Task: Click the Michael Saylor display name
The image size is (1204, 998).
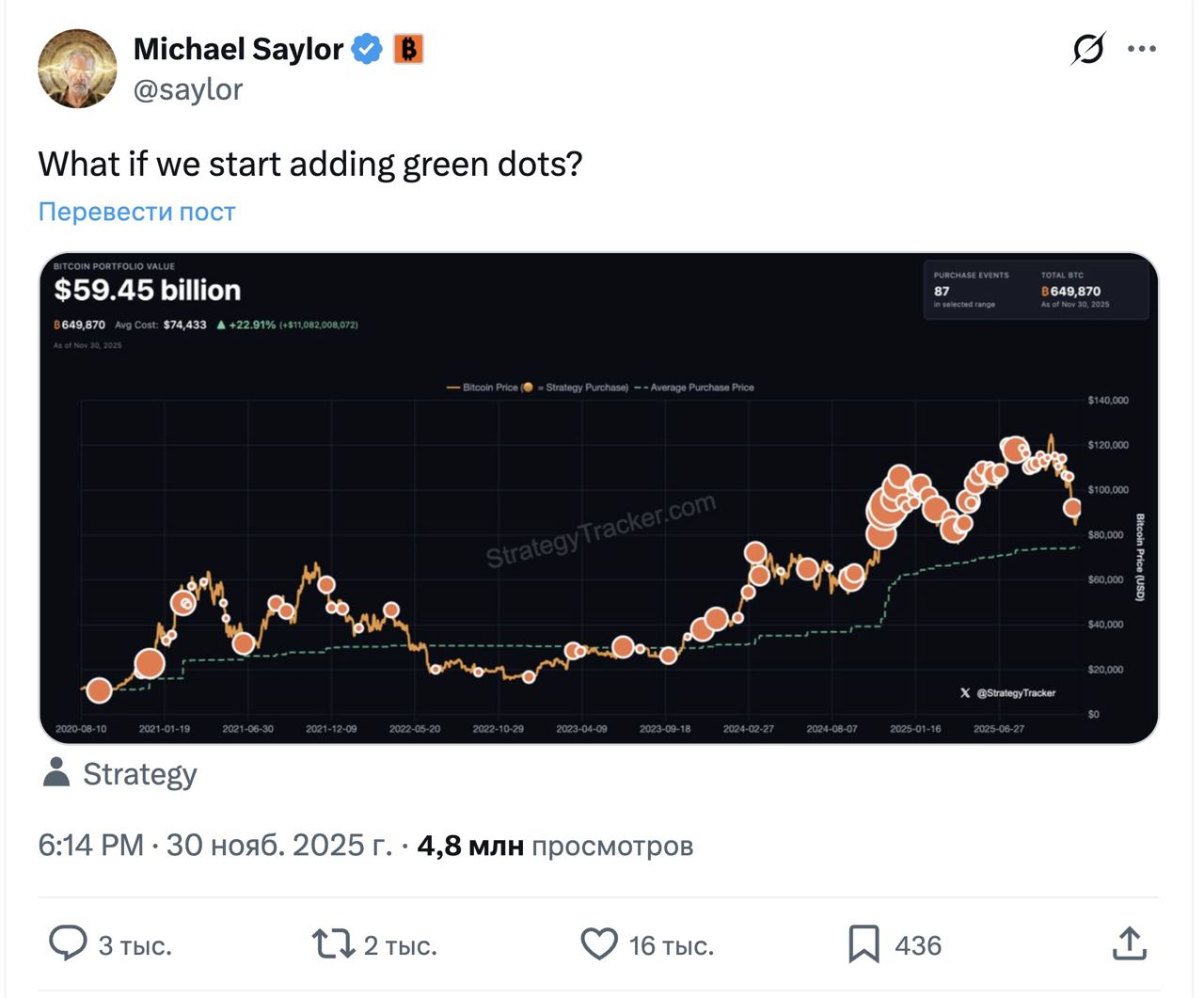Action: 238,49
